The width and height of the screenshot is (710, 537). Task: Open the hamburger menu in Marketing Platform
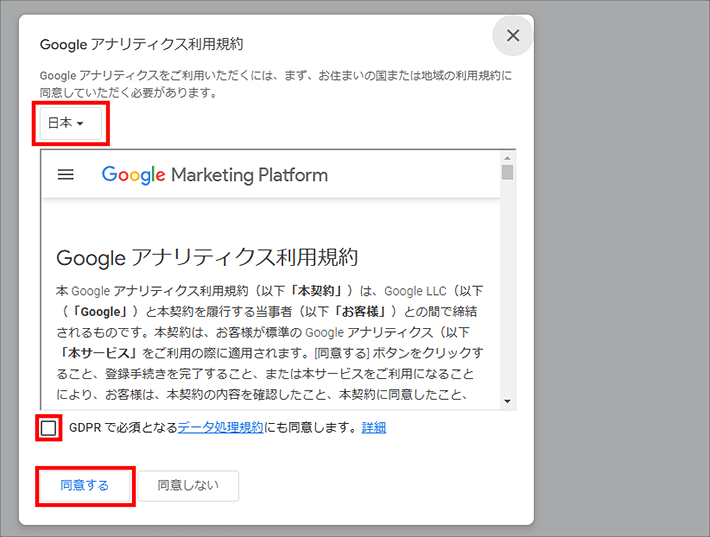[x=66, y=175]
